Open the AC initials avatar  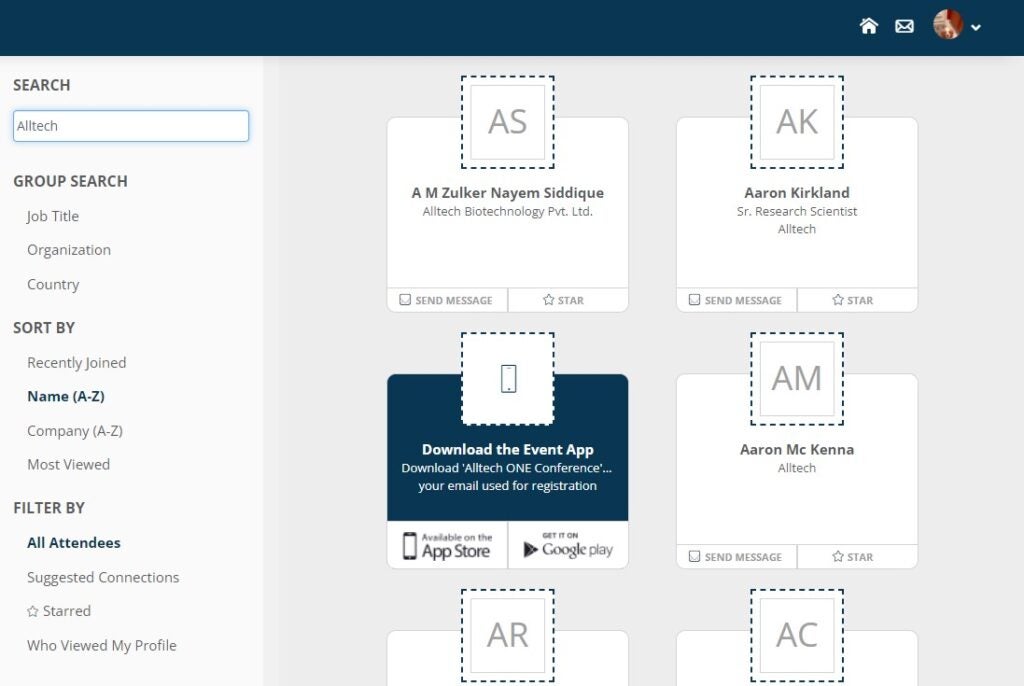click(x=797, y=636)
